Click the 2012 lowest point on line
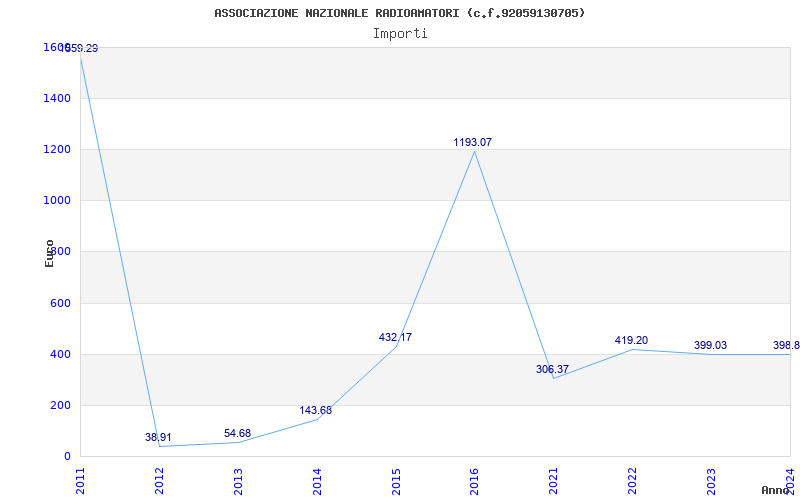 pyautogui.click(x=159, y=446)
